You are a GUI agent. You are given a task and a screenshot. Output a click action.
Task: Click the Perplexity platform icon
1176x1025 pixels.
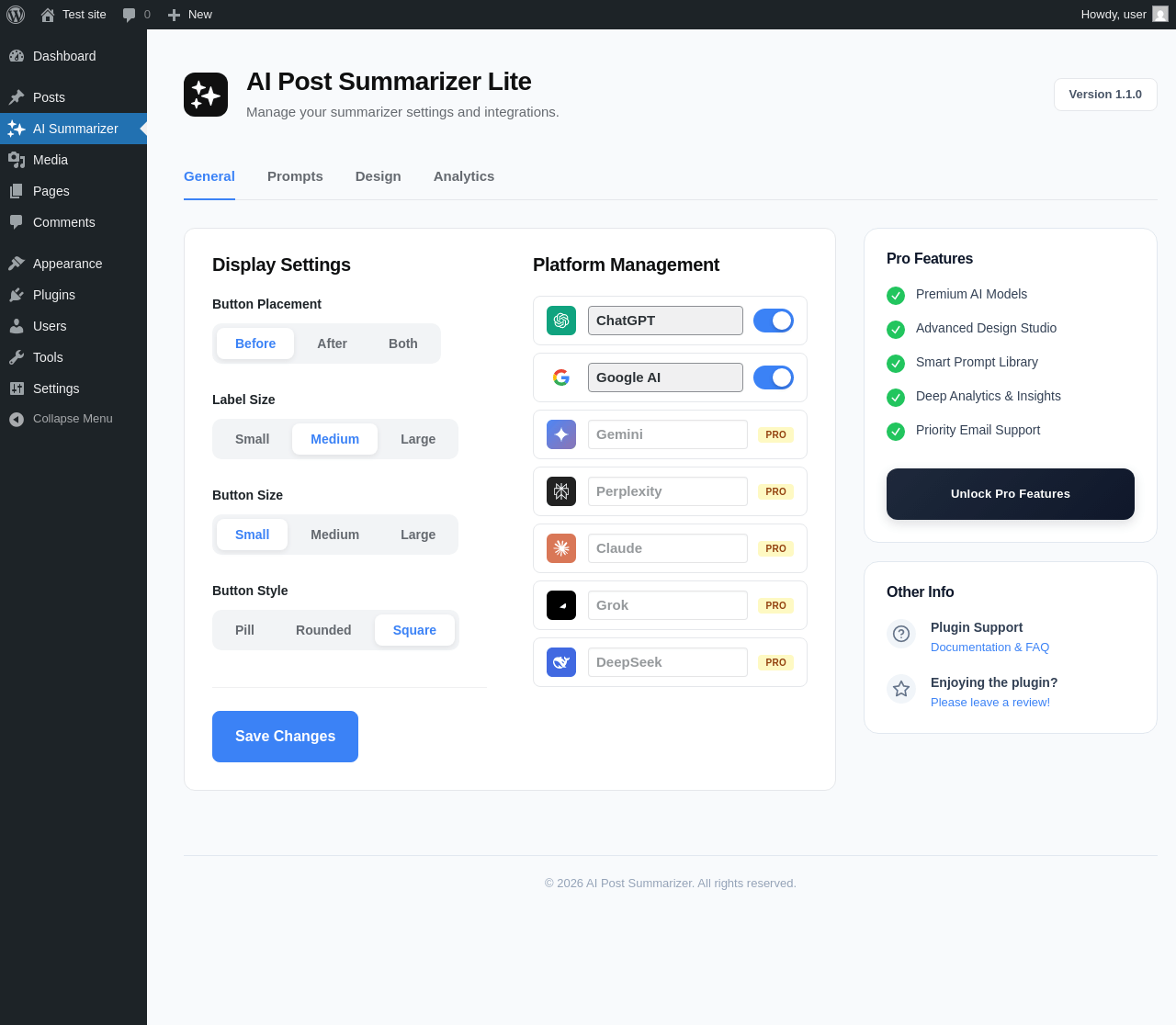click(x=561, y=491)
